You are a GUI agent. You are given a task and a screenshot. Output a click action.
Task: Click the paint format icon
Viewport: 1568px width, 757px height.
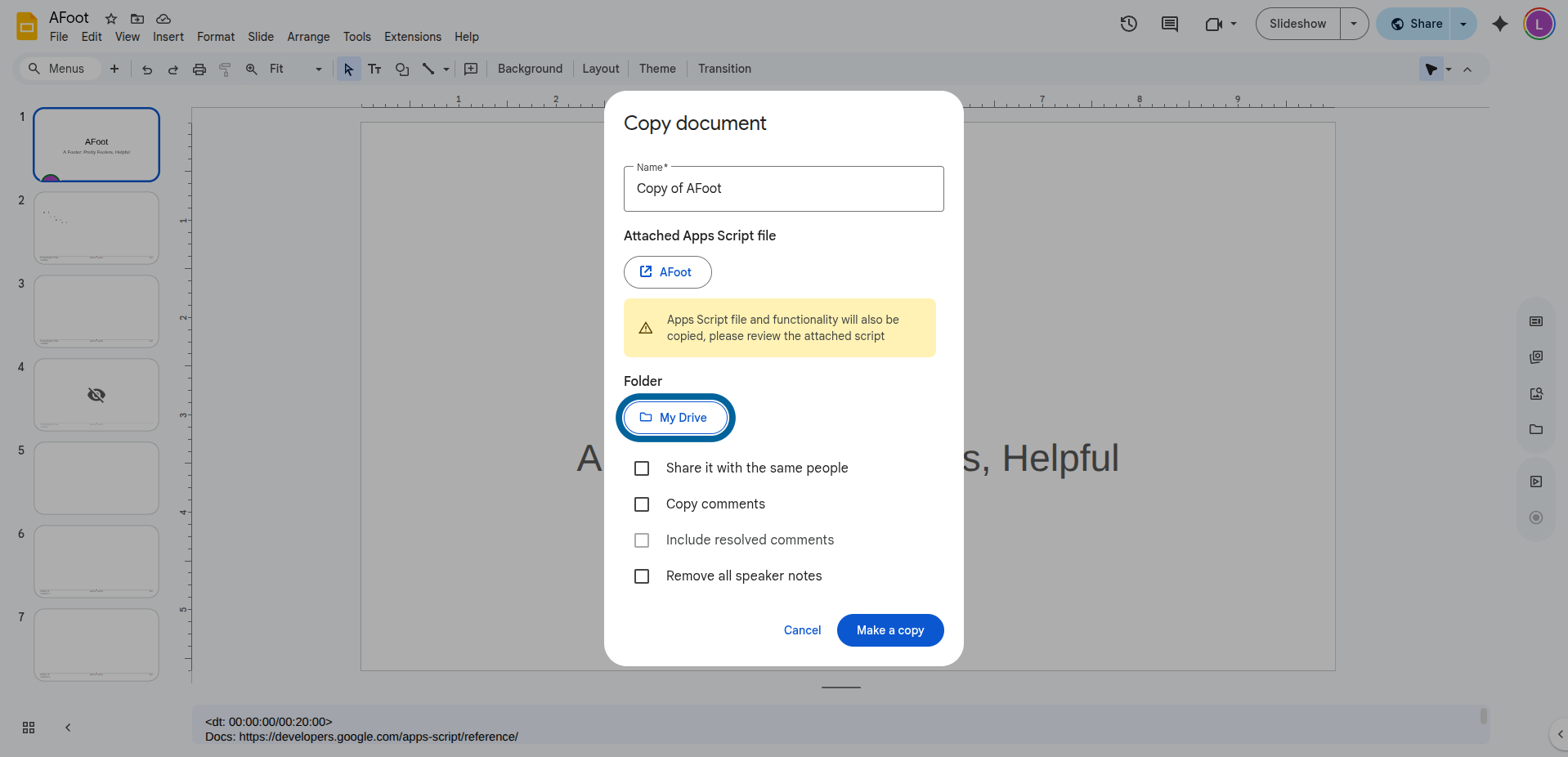point(225,69)
